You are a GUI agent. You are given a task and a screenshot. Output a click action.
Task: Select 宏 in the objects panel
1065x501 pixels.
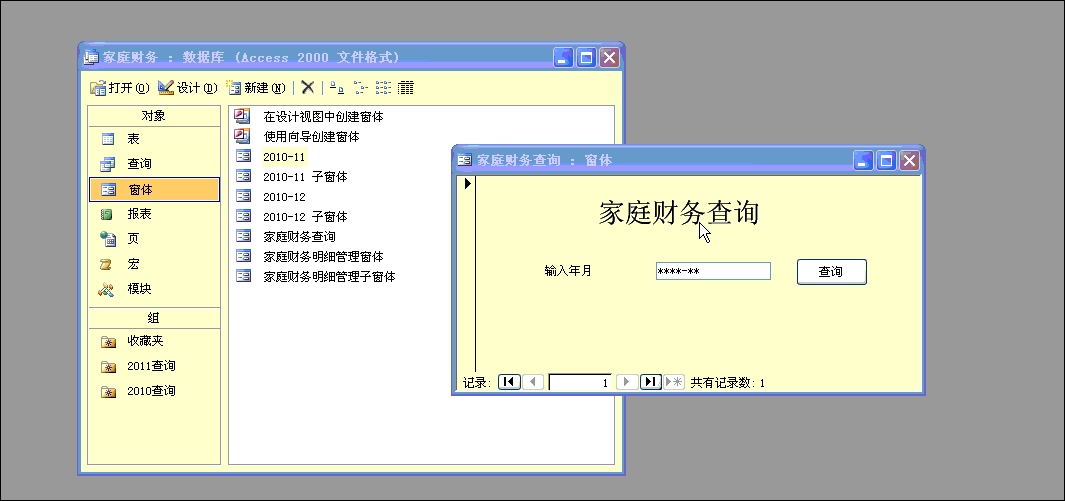click(154, 264)
